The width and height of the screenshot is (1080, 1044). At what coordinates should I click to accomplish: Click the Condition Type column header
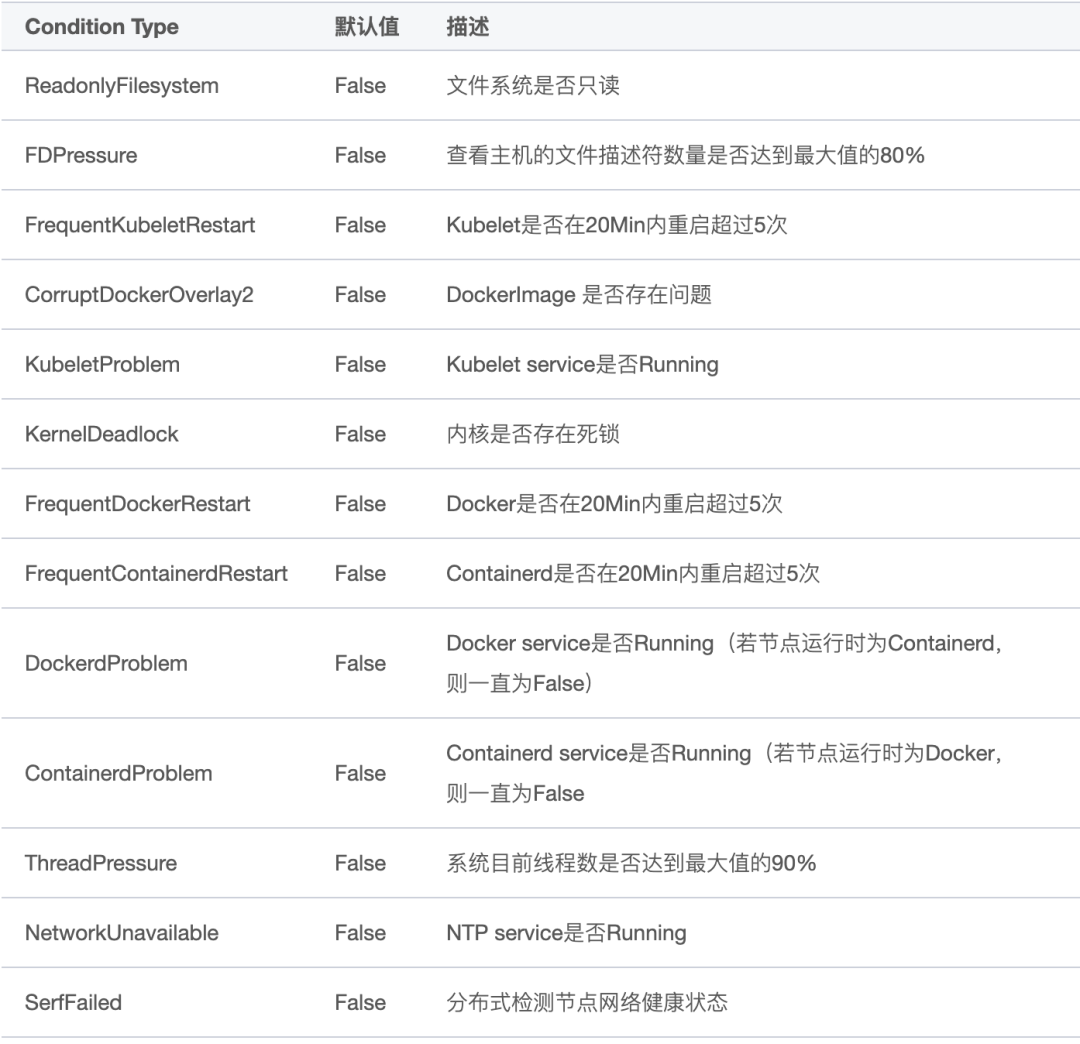pos(102,27)
